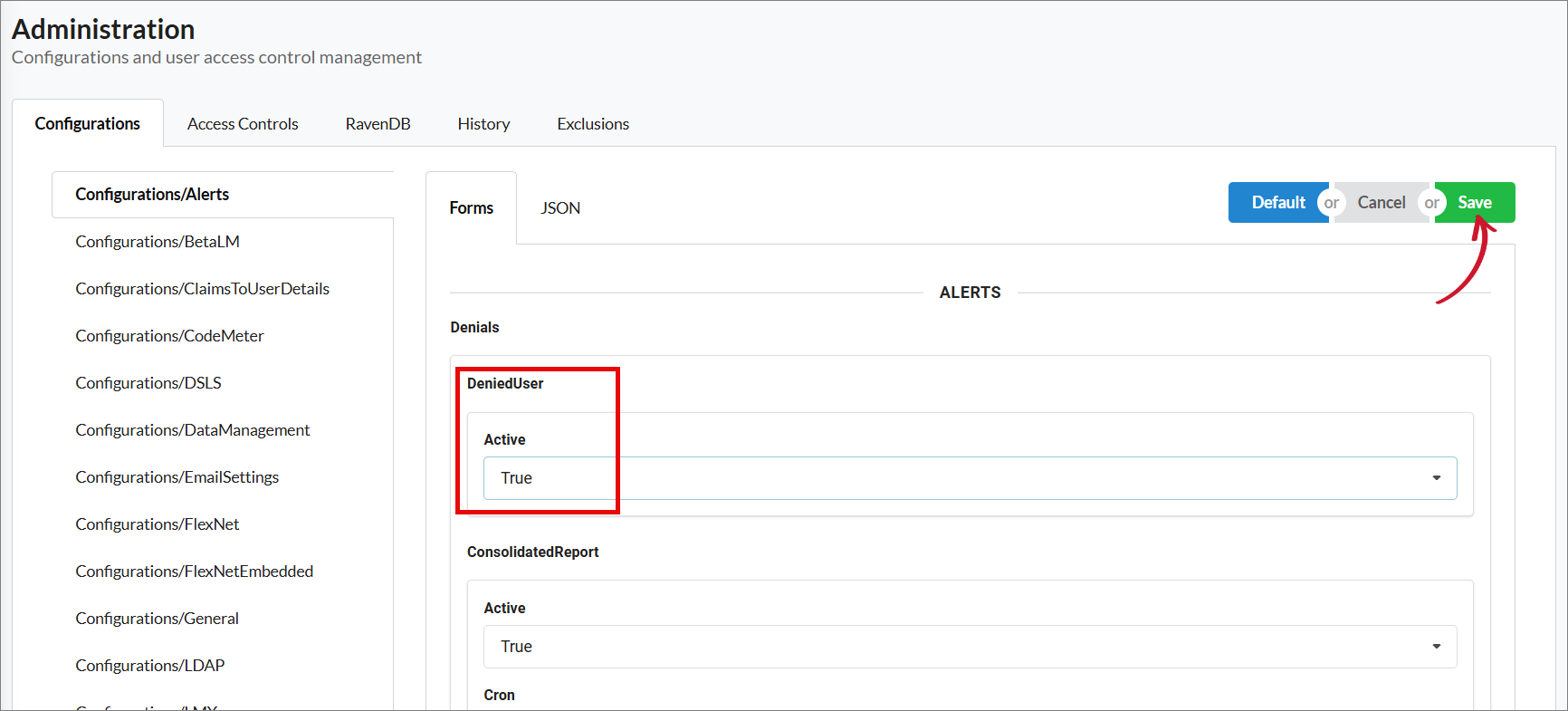Switch to the JSON sub-tab
This screenshot has height=711, width=1568.
tap(560, 207)
